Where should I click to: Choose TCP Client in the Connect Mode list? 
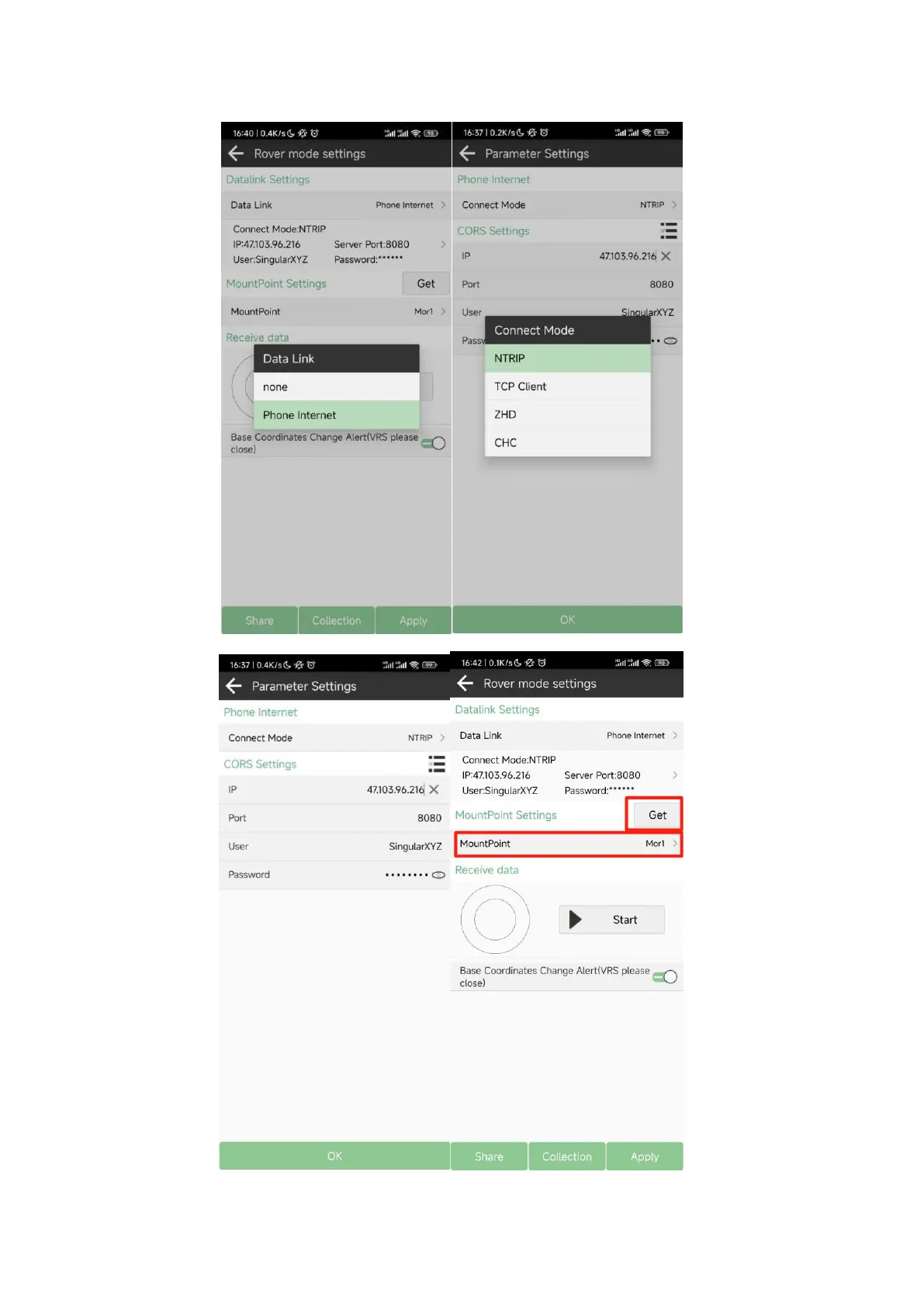568,387
